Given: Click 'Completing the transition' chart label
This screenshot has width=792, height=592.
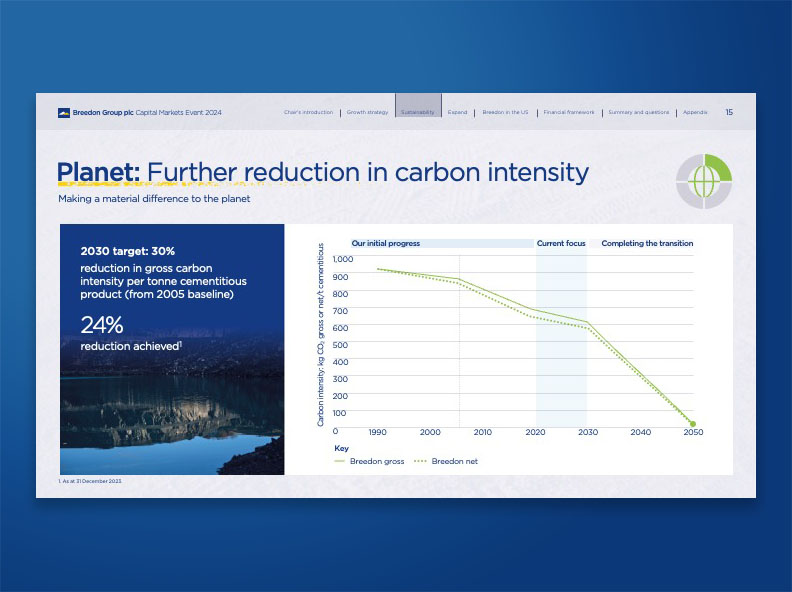Looking at the screenshot, I should [647, 243].
